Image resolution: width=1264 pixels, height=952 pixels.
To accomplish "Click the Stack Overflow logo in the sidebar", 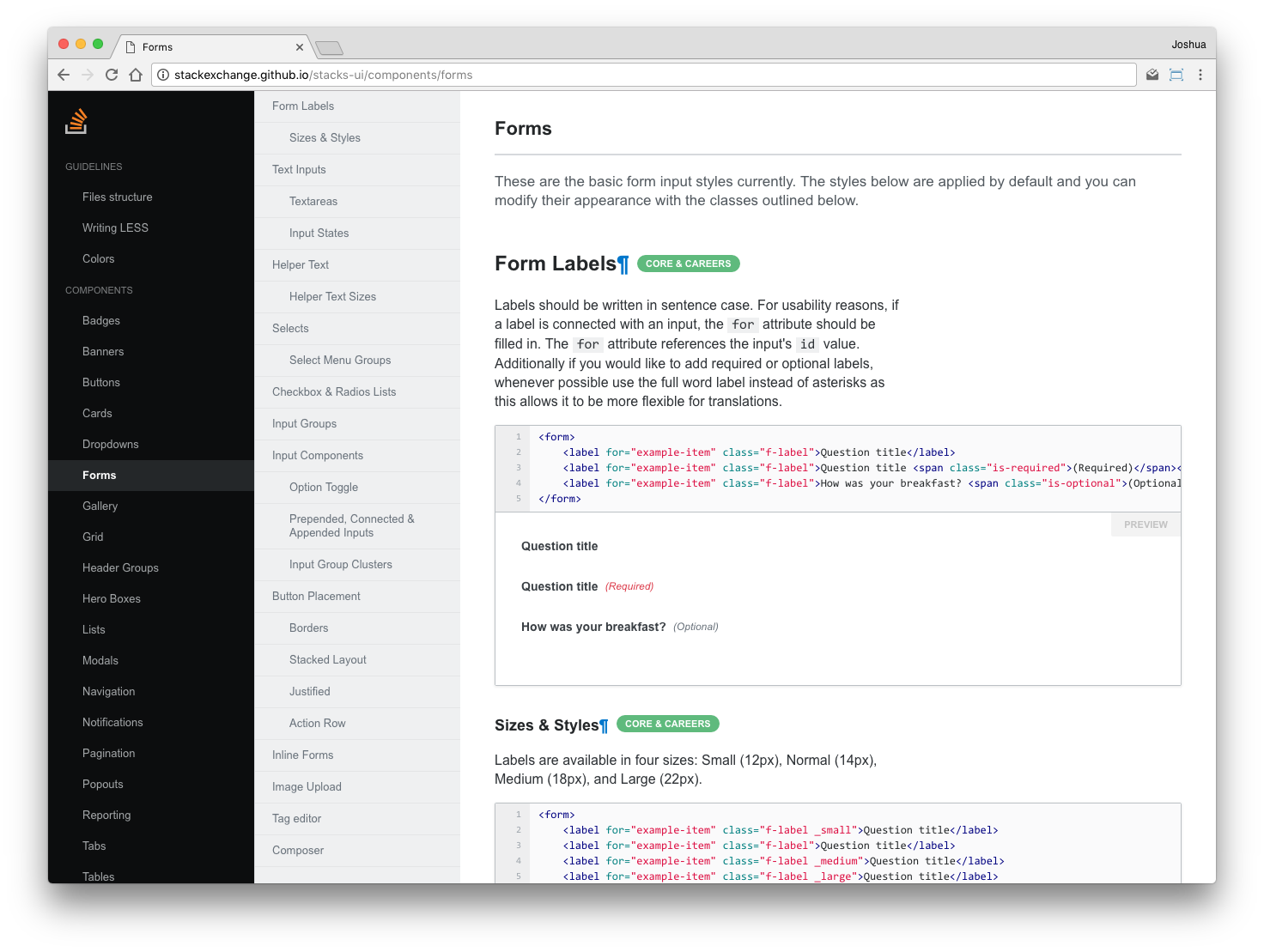I will 76,121.
